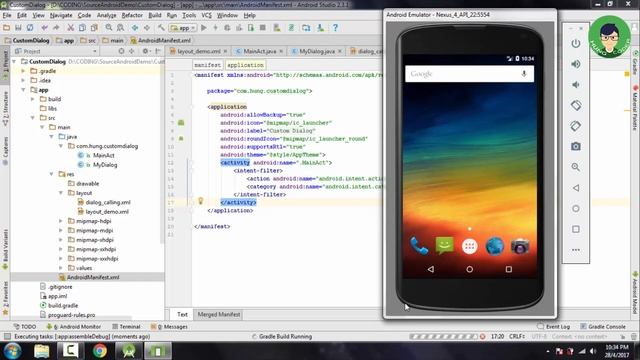Switch to the Merged Manifest tab
Screen dimensions: 640x360
[219, 314]
